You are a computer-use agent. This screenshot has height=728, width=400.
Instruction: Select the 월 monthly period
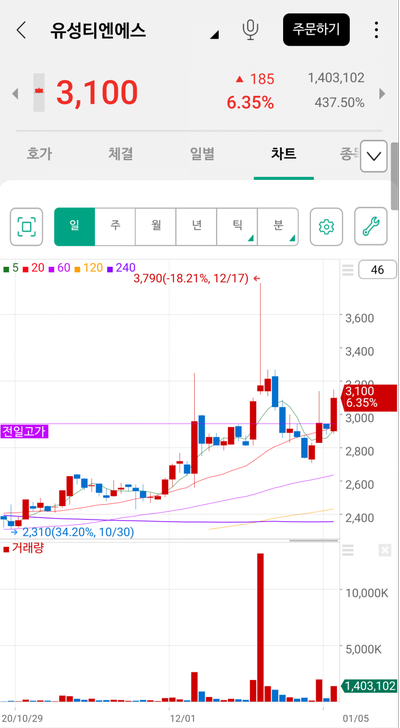point(155,226)
